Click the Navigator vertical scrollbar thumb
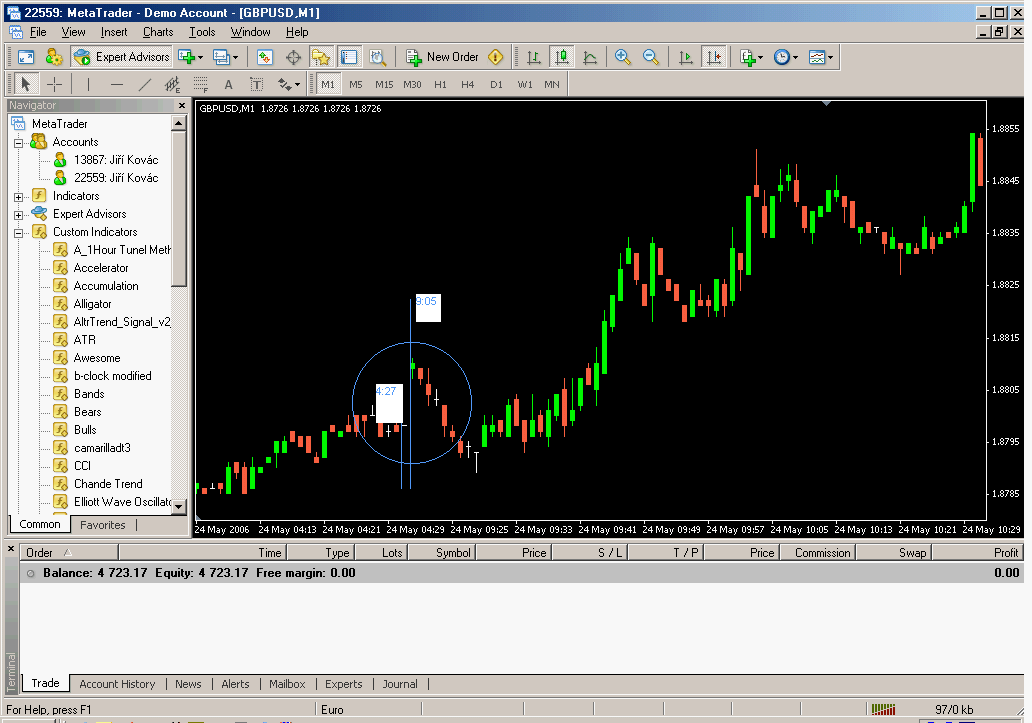 coord(178,209)
